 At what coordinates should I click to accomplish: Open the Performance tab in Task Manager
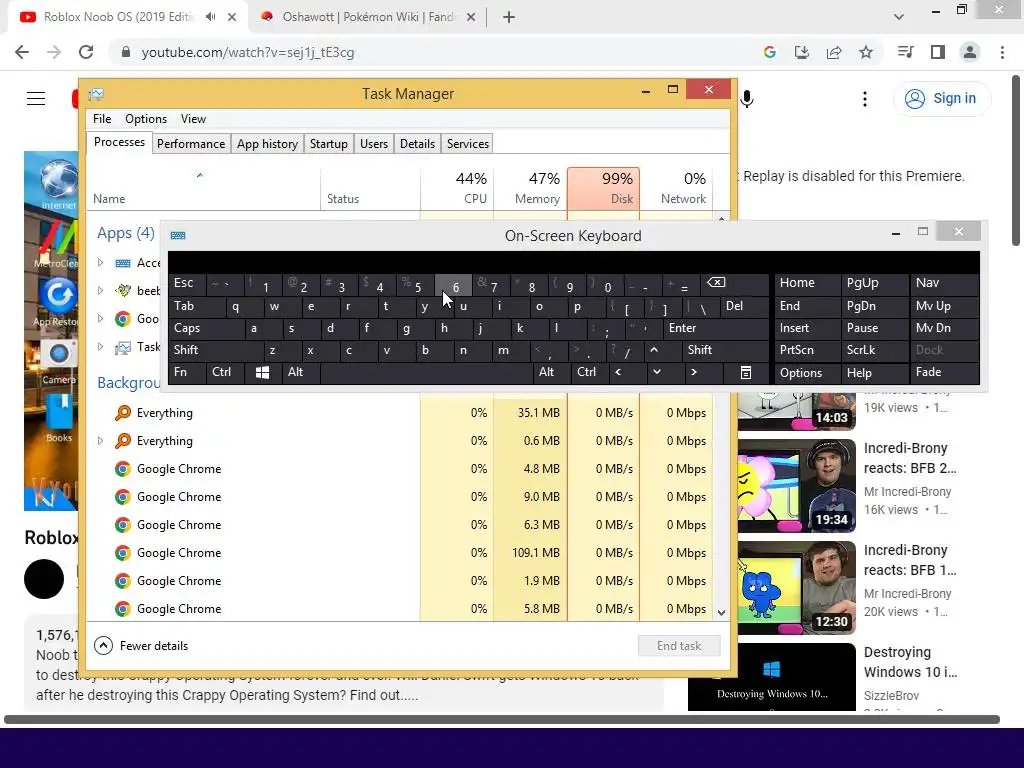(x=191, y=144)
